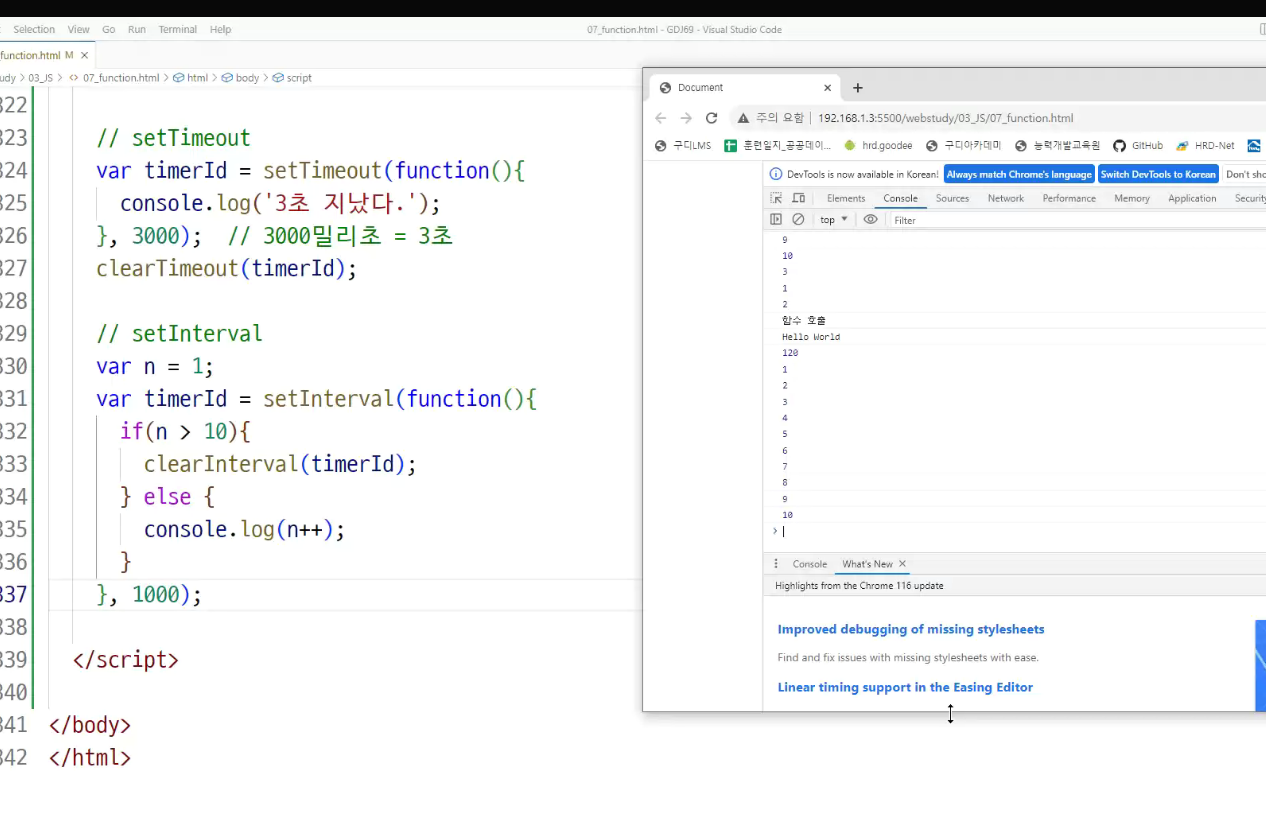Open the Run menu in VS Code
1266x826 pixels.
point(137,30)
